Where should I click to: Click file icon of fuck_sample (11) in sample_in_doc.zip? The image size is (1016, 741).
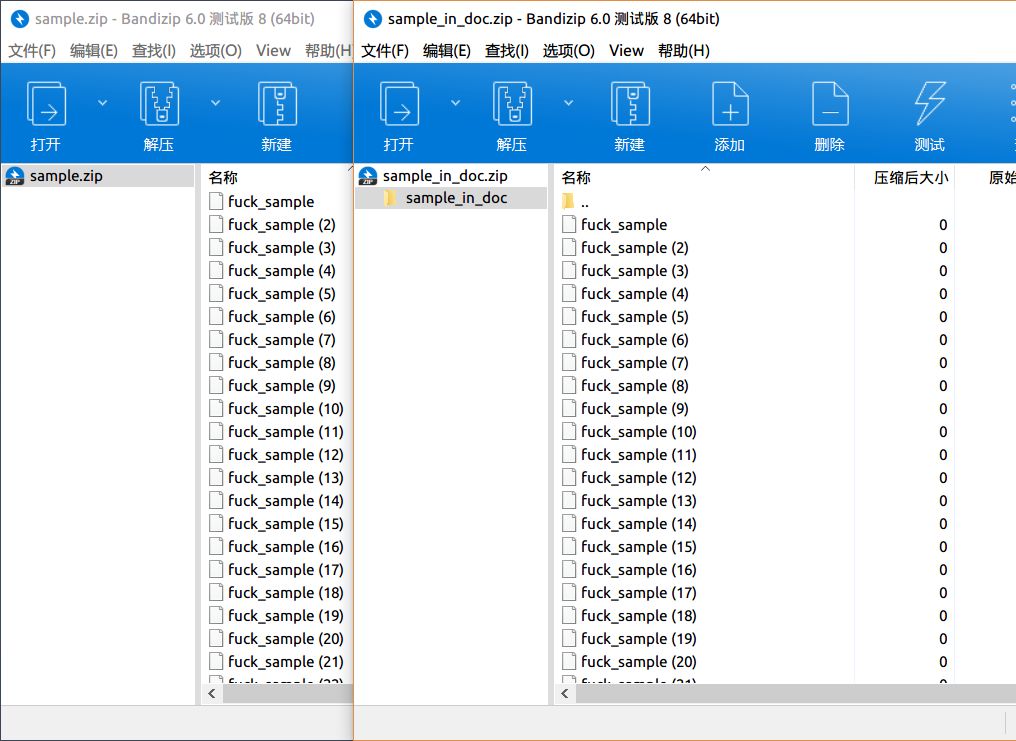569,454
